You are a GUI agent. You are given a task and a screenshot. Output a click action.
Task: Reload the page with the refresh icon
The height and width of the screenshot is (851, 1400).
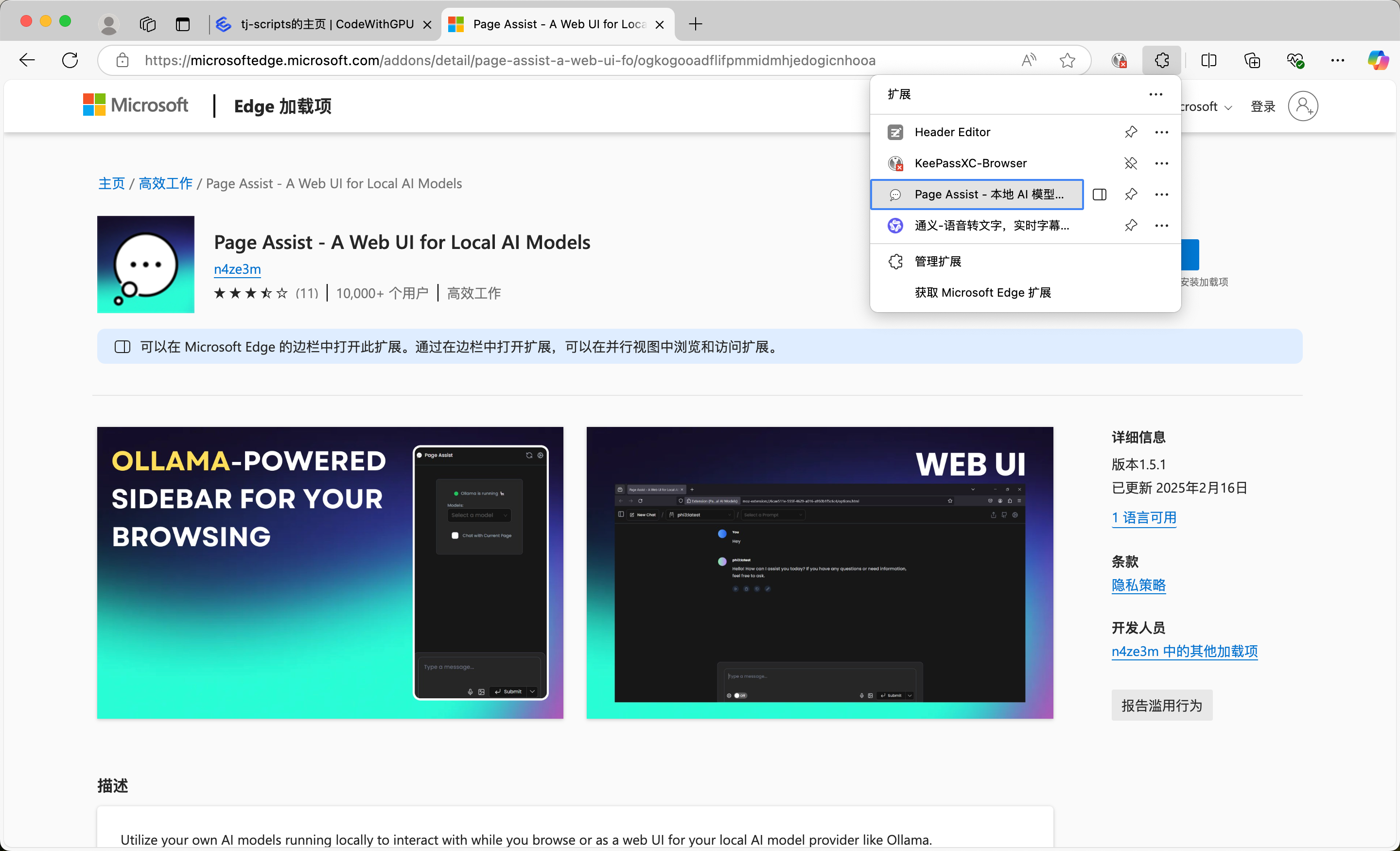[x=70, y=60]
